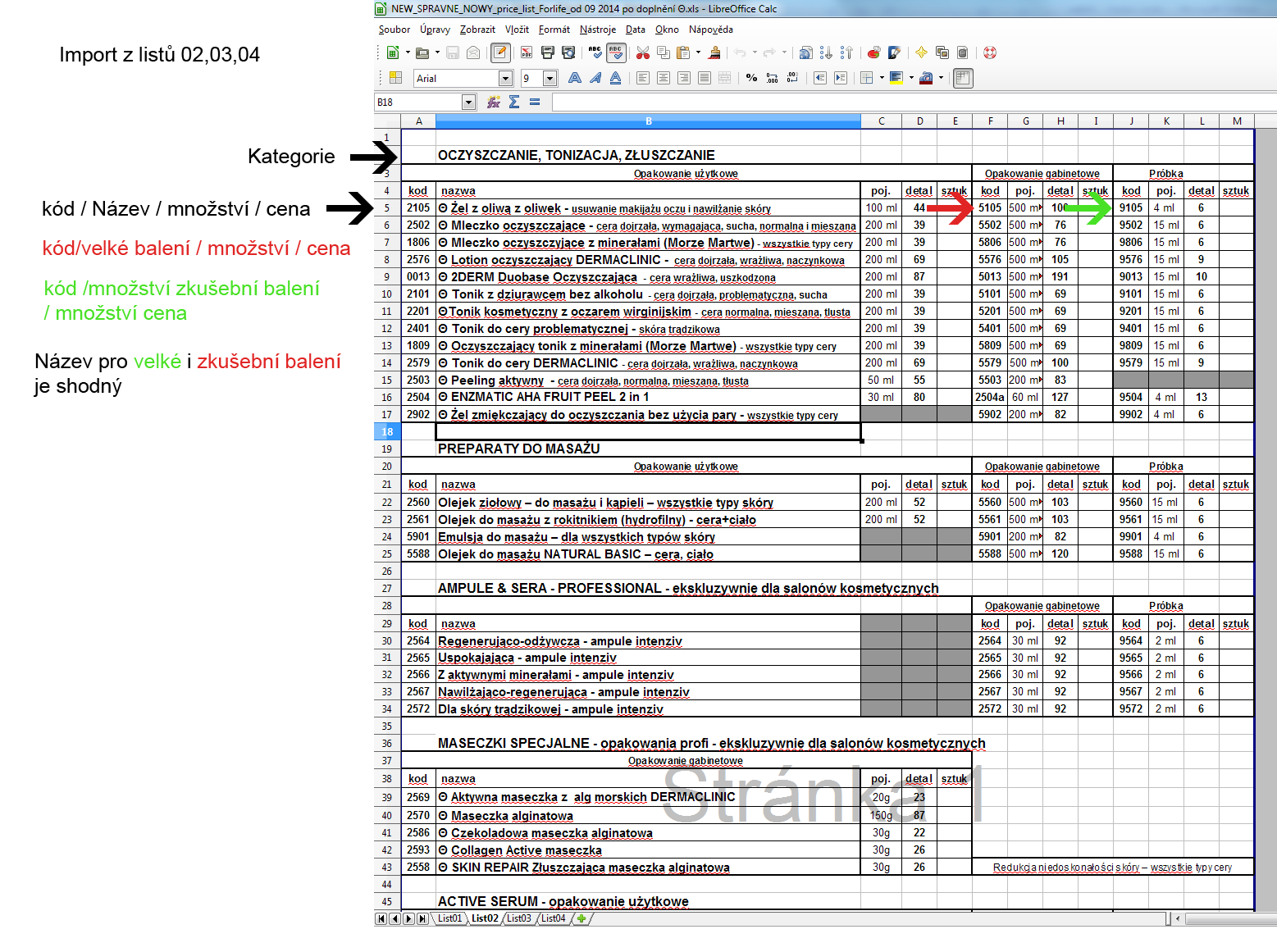Toggle align right
Viewport: 1277px width, 952px height.
tap(684, 78)
